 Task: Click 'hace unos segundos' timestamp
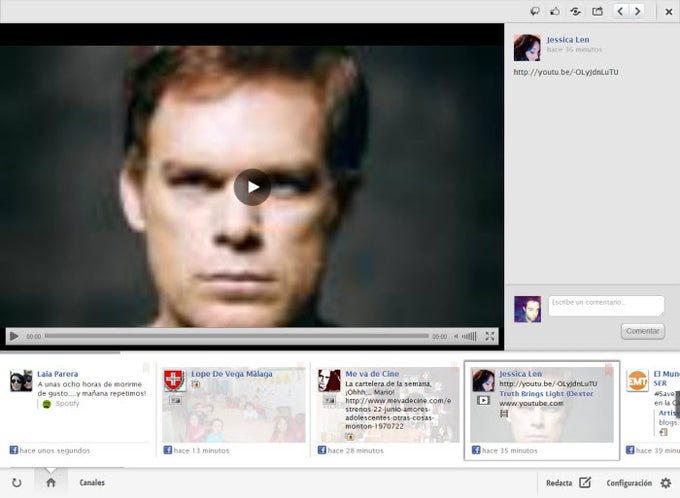(55, 451)
